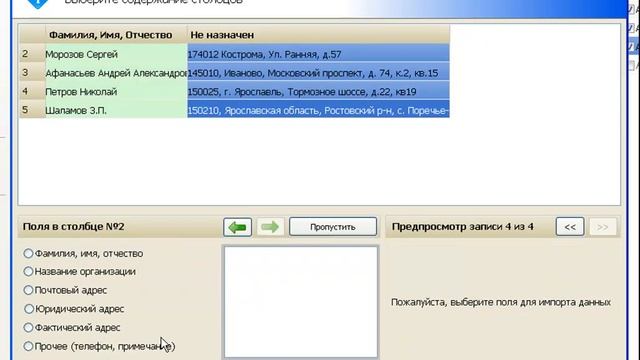Screen dimensions: 640x360
Task: Select the cell Шаламов З.П.
Action: click(x=116, y=110)
